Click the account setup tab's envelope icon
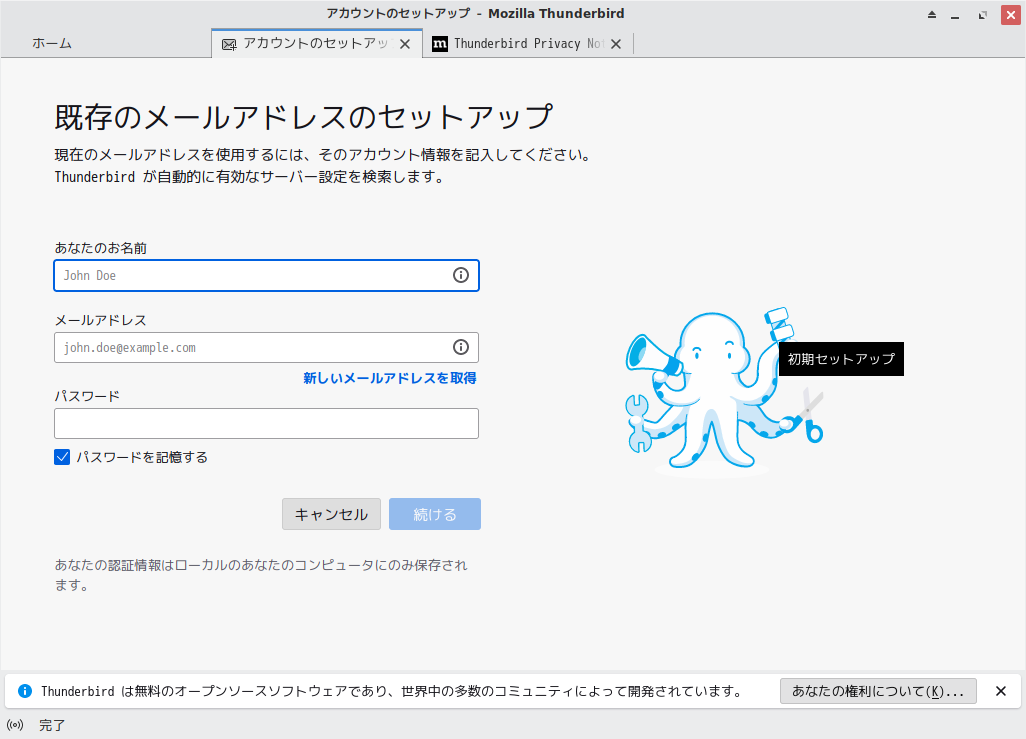The height and width of the screenshot is (739, 1026). [229, 45]
